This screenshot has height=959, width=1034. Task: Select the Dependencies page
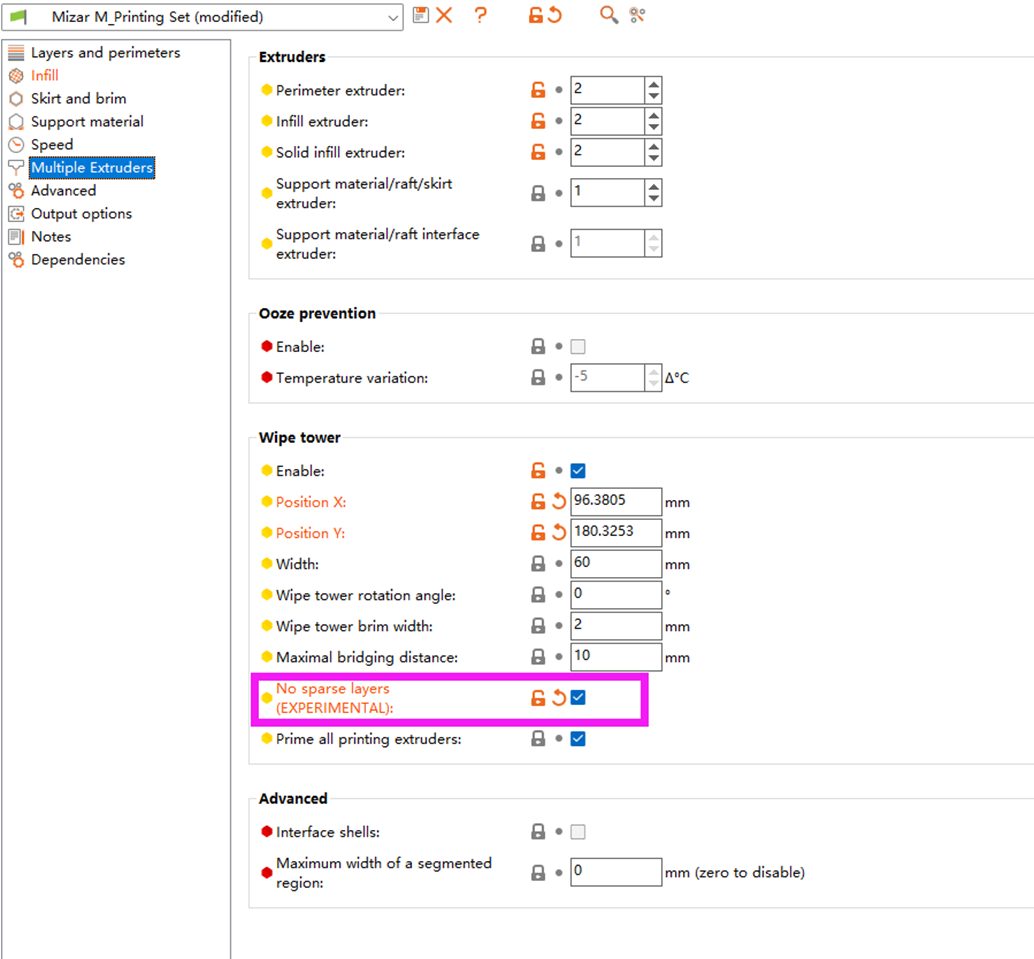tap(78, 260)
